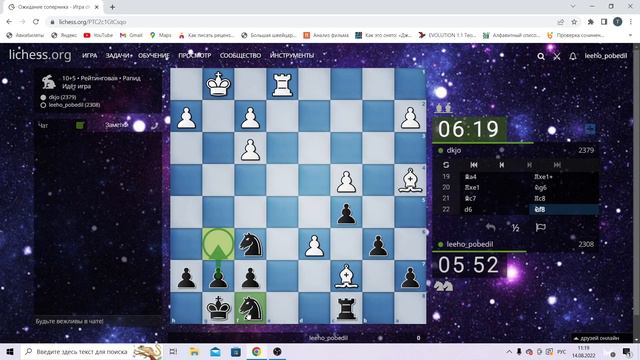
Task: Jump to the last move of the game
Action: pos(557,165)
